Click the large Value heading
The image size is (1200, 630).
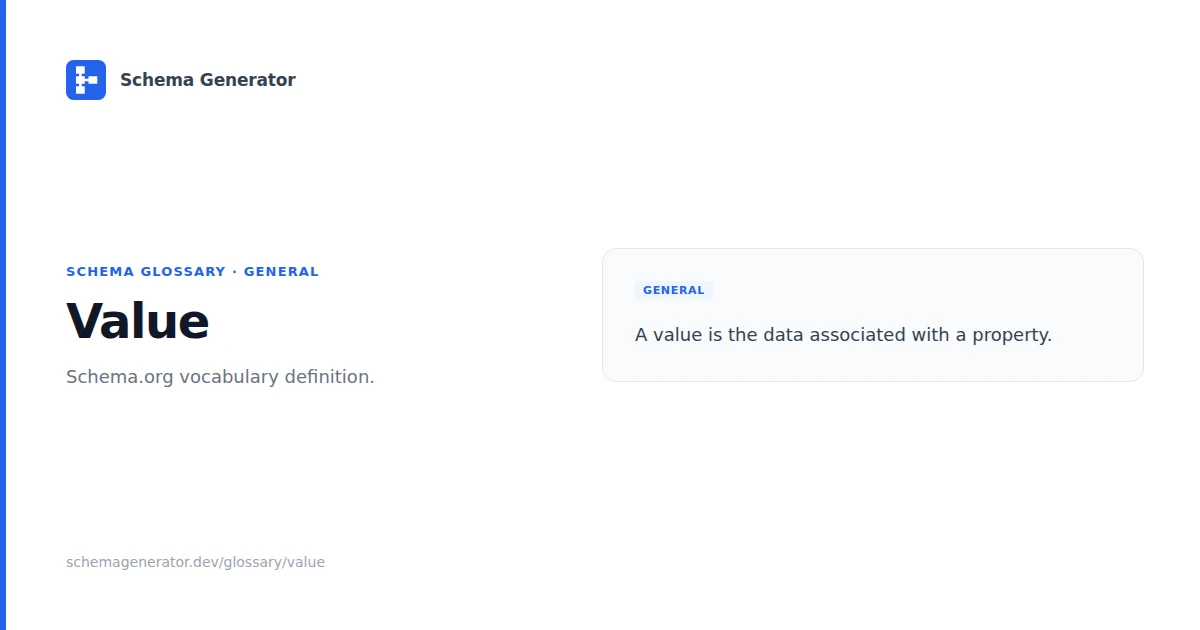coord(138,321)
